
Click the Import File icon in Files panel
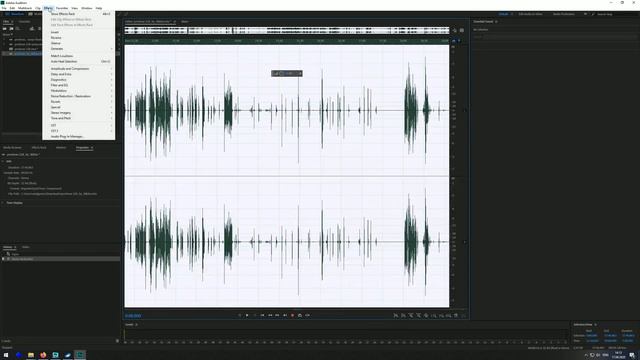point(11,29)
